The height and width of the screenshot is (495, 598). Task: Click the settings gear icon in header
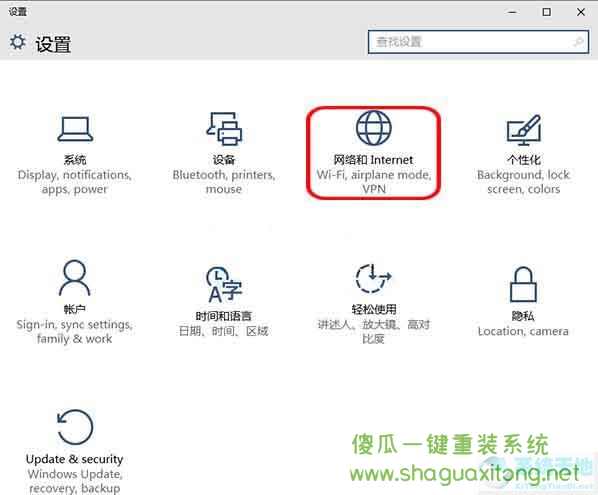coord(18,42)
